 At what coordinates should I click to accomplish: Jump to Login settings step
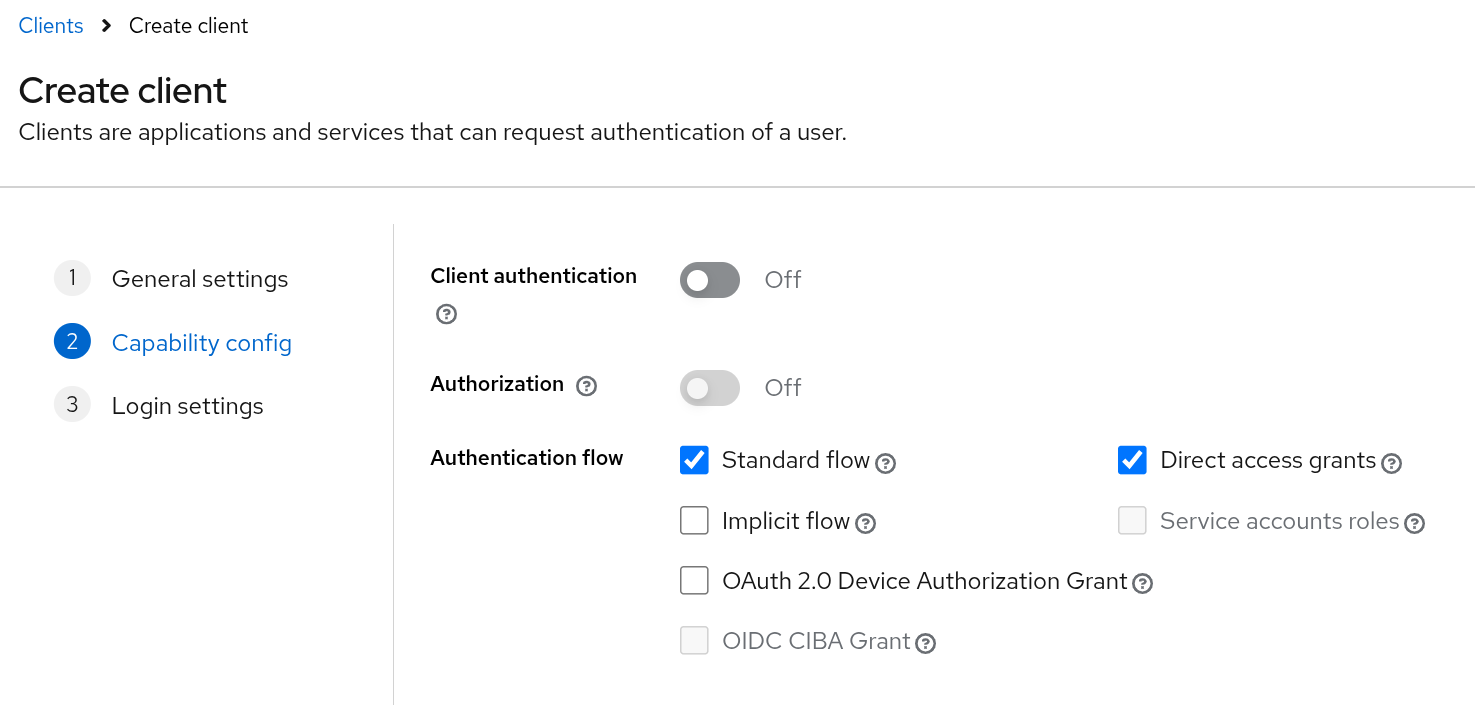pyautogui.click(x=187, y=406)
